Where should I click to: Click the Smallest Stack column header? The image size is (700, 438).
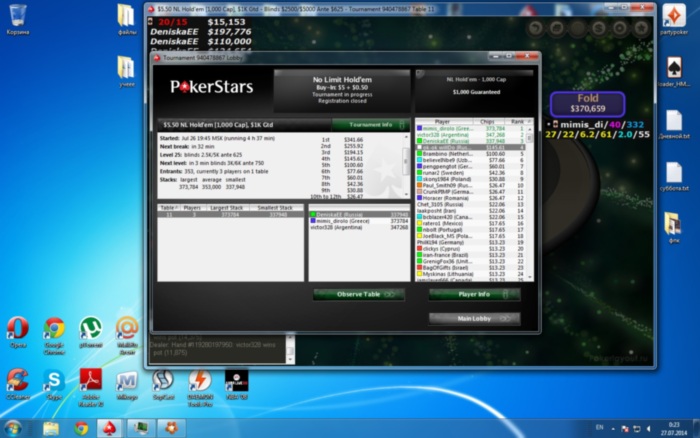click(x=275, y=208)
